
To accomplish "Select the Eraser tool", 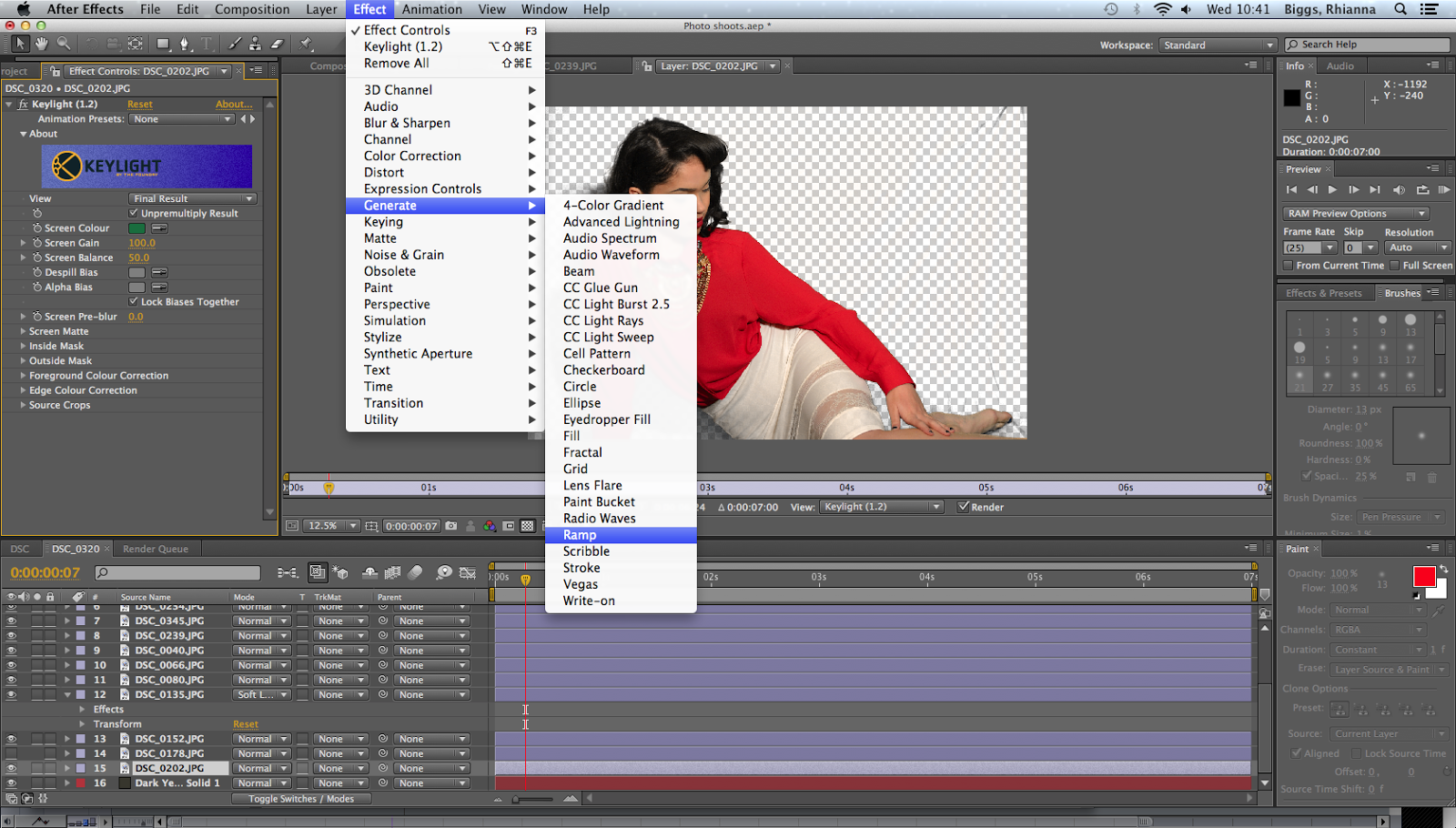I will coord(278,44).
